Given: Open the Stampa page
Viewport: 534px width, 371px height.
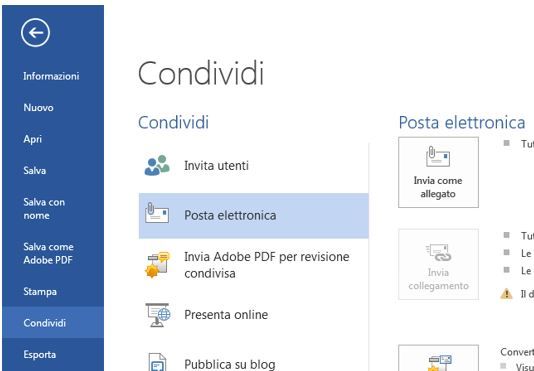Looking at the screenshot, I should point(40,292).
